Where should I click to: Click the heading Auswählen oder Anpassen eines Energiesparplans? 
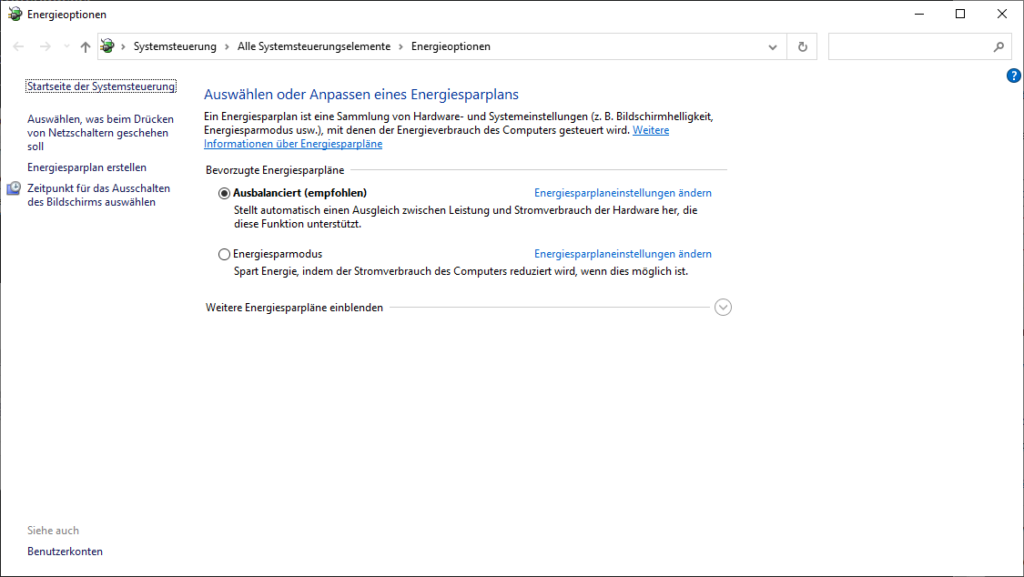point(361,95)
